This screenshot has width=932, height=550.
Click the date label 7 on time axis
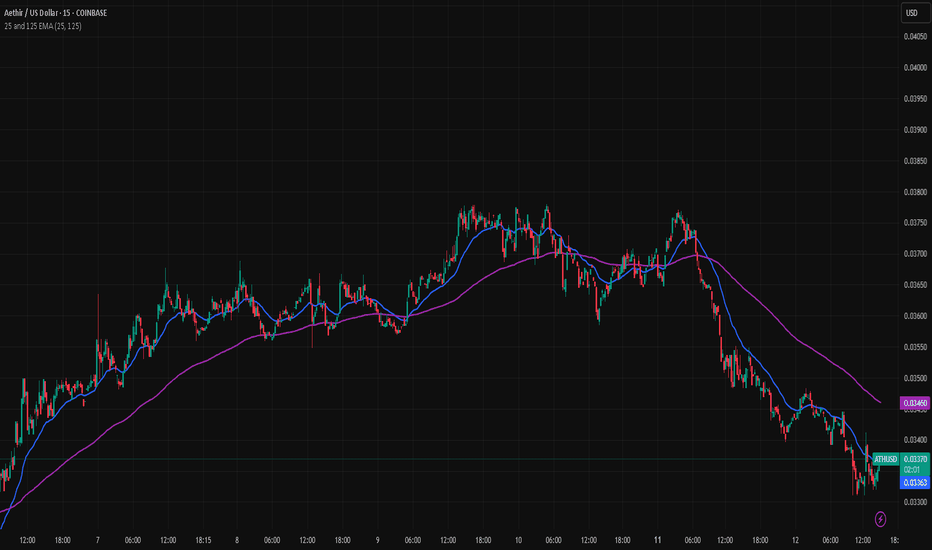(x=97, y=540)
